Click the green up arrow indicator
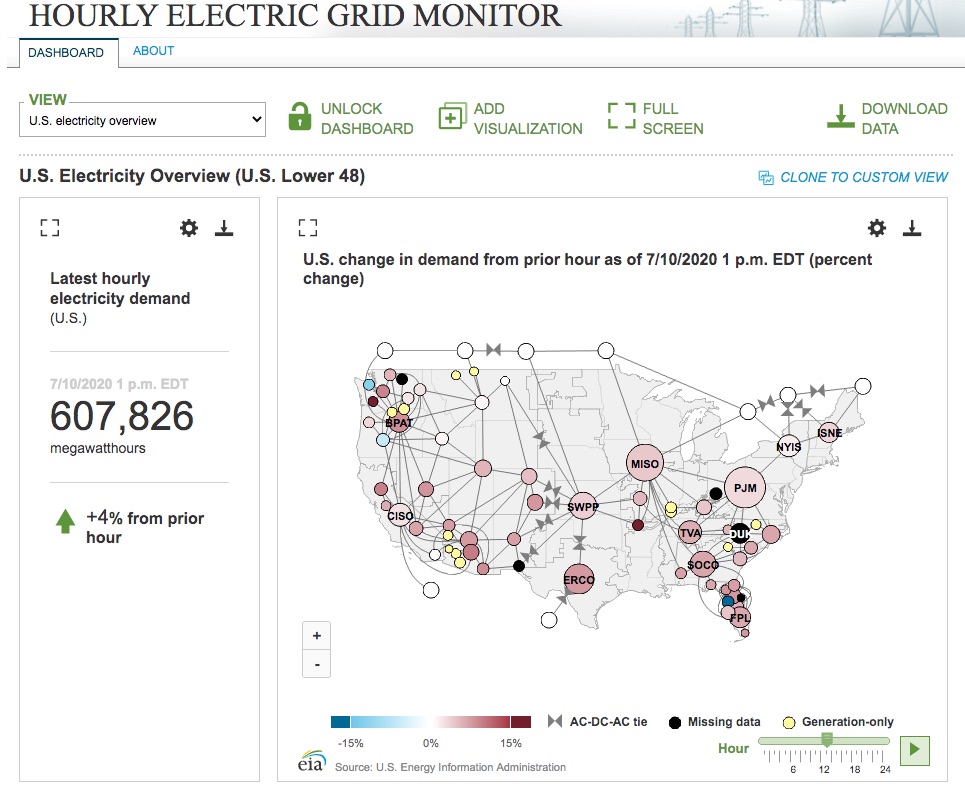Viewport: 965px width, 793px height. coord(65,521)
